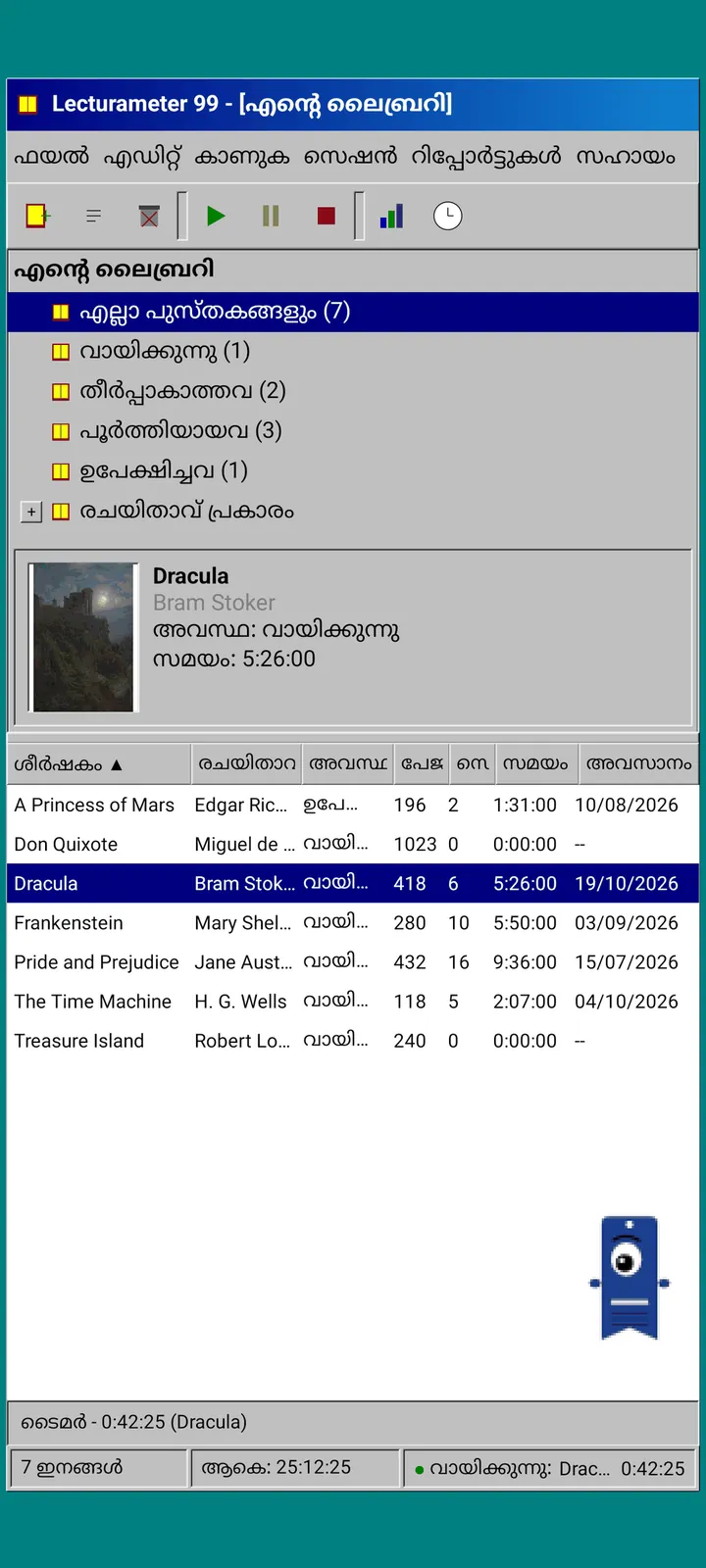Viewport: 706px width, 1568px height.
Task: Click the 7 ഇനങ്ങൾ status bar cell
Action: 98,1467
